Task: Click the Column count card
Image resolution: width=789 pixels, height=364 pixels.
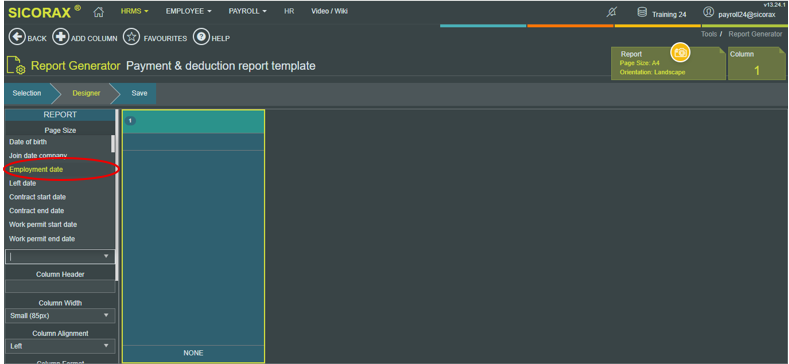Action: pos(757,64)
